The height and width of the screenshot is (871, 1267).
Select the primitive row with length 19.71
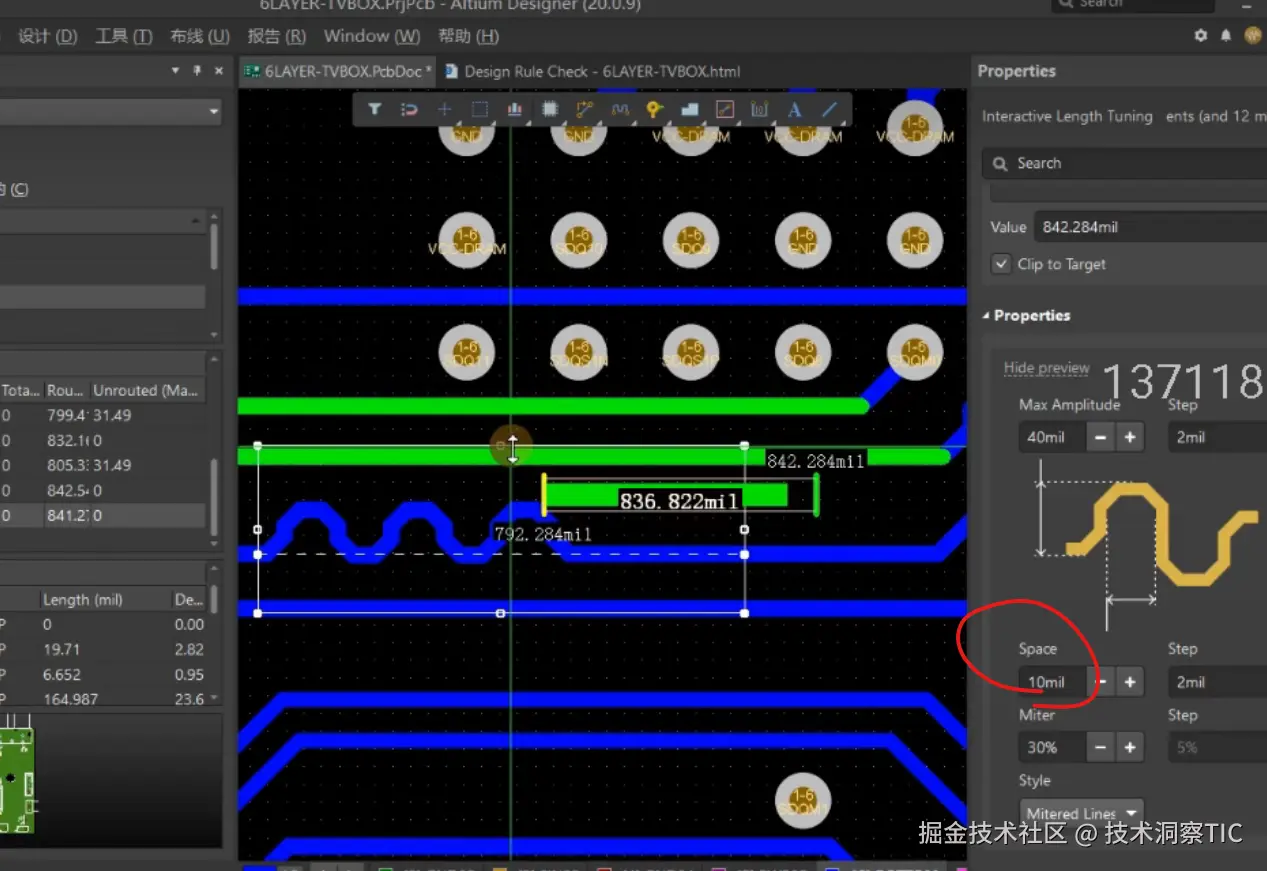pos(102,649)
